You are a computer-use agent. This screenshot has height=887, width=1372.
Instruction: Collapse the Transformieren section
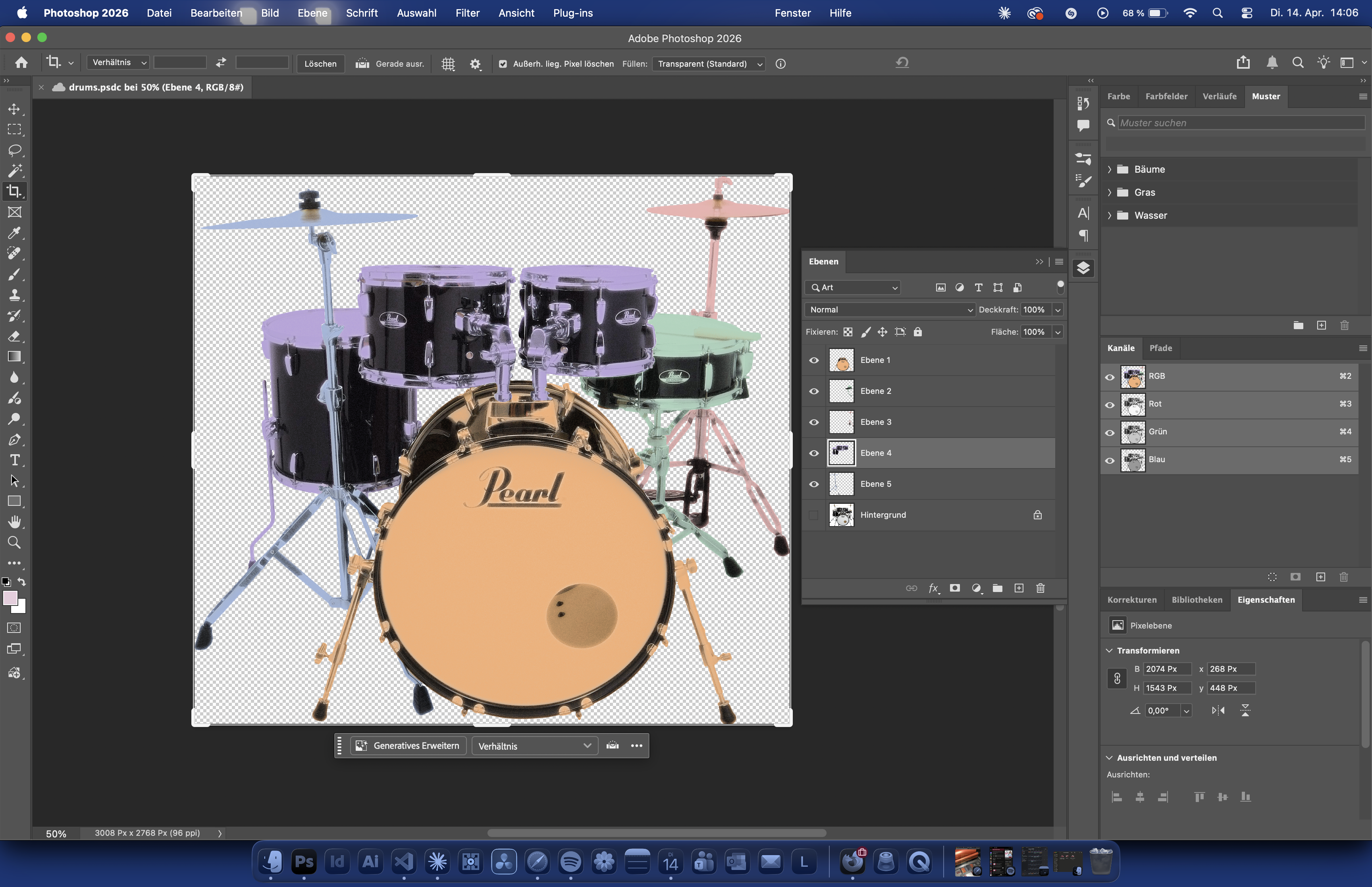(1110, 651)
